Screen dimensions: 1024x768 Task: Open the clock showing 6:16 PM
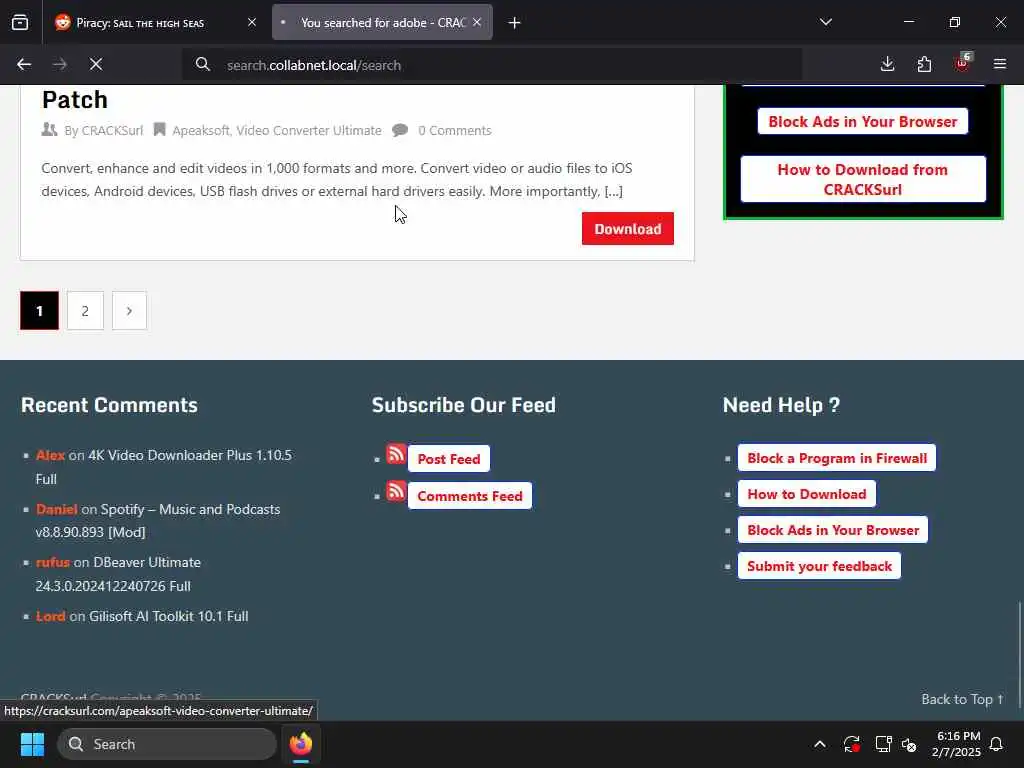point(956,744)
